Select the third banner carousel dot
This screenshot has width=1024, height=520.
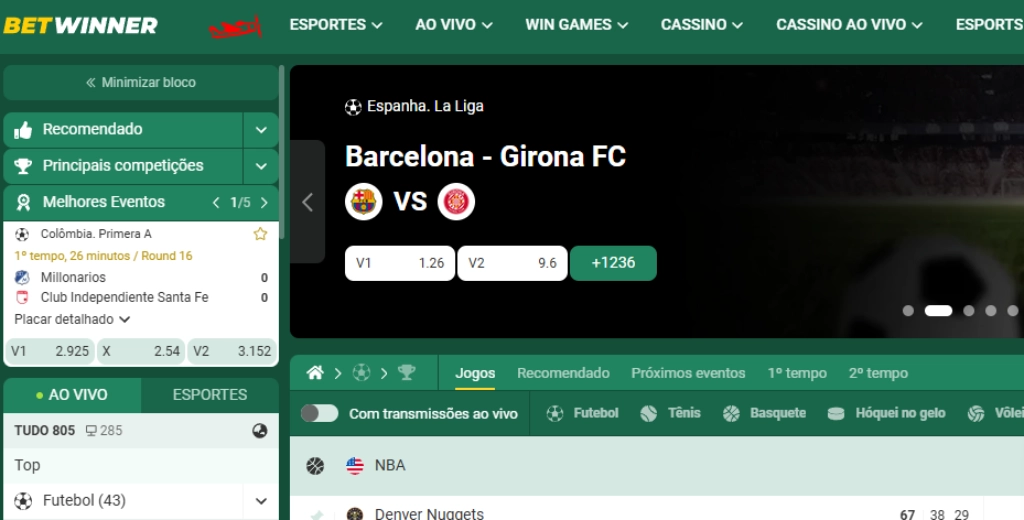pos(968,311)
